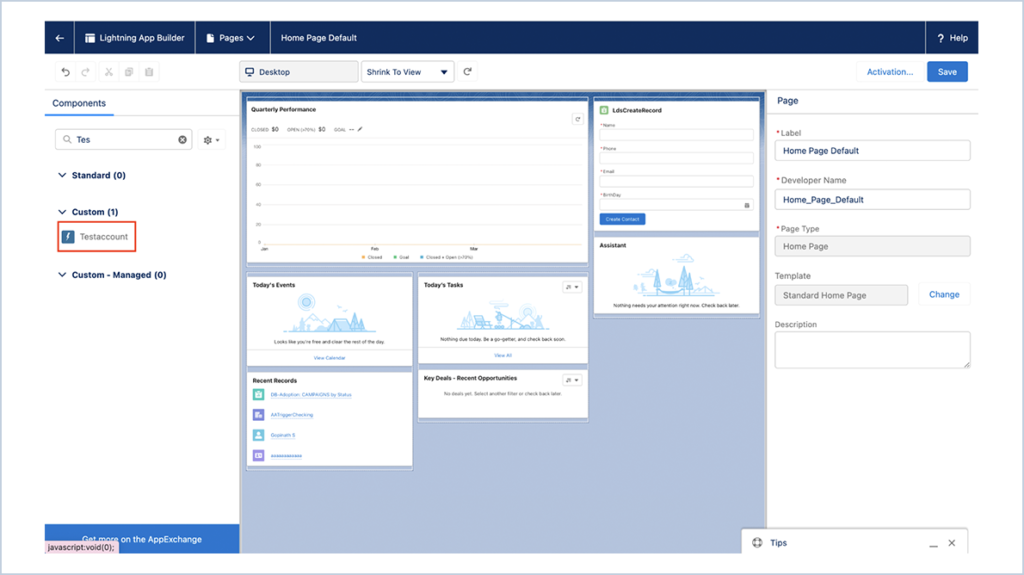Click the icon beside AATriggerChecking record
The width and height of the screenshot is (1024, 575).
259,415
